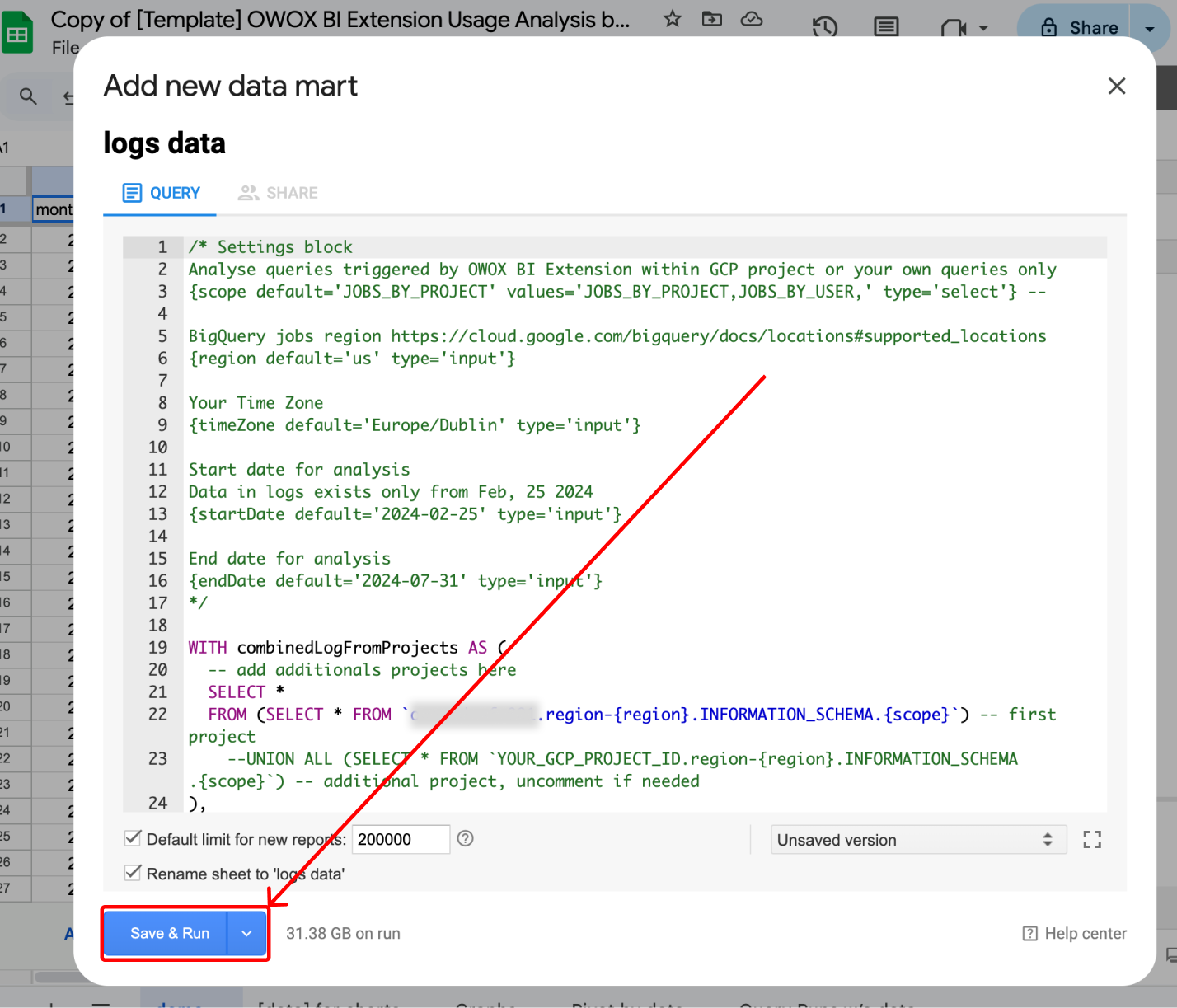Click the Move to folder icon

point(712,19)
